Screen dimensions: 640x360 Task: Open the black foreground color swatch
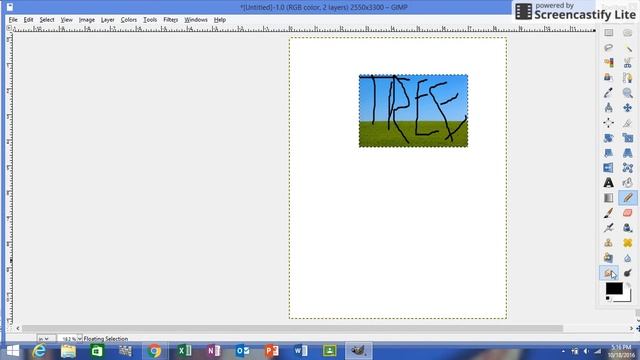pyautogui.click(x=614, y=288)
